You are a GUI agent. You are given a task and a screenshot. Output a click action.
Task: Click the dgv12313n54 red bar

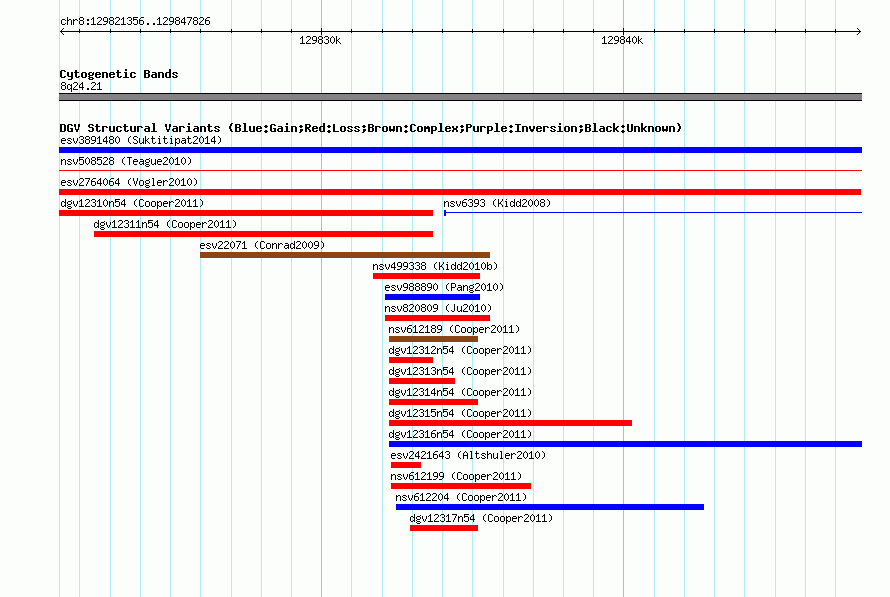422,381
